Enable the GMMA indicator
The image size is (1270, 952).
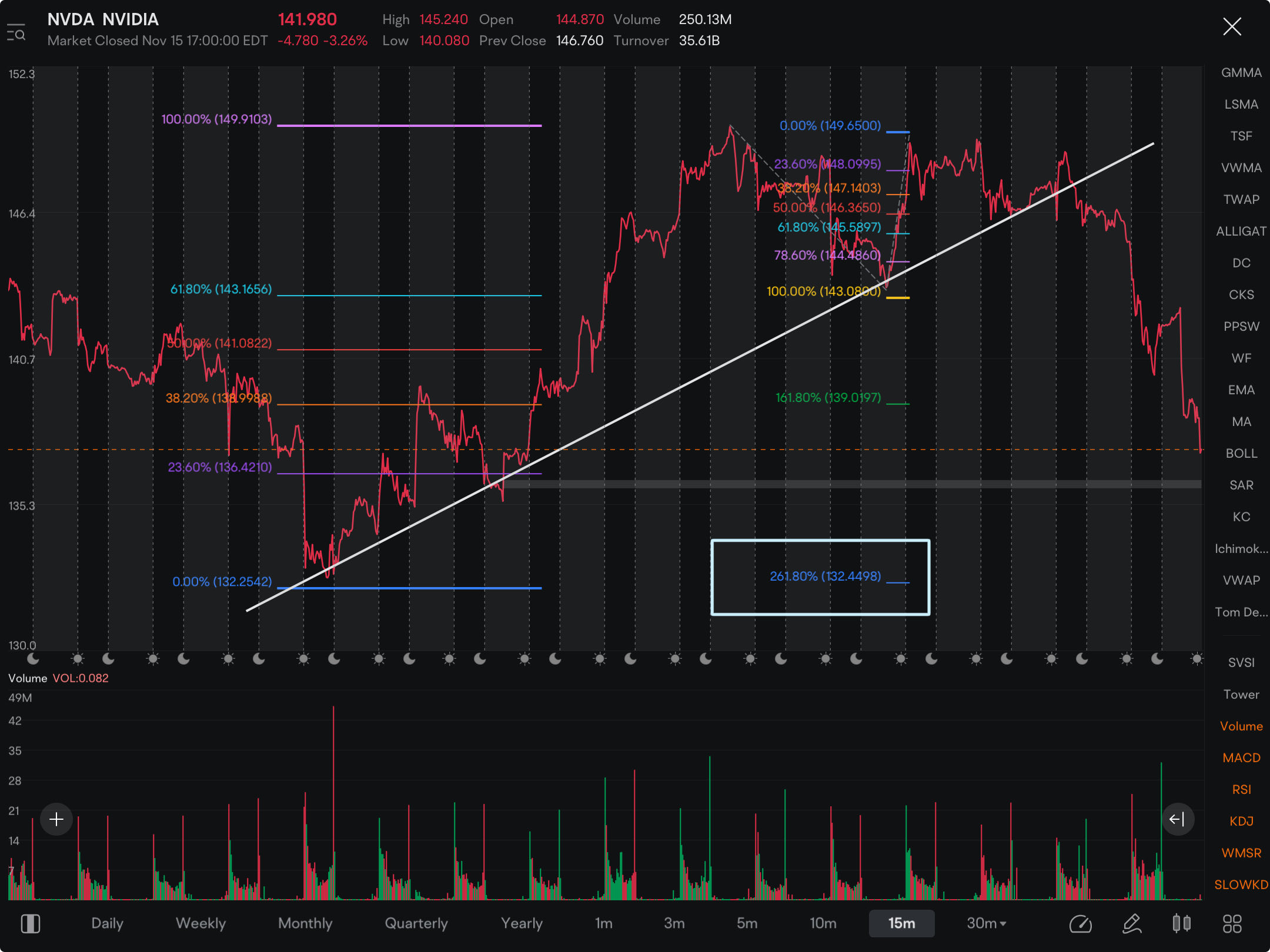1241,73
